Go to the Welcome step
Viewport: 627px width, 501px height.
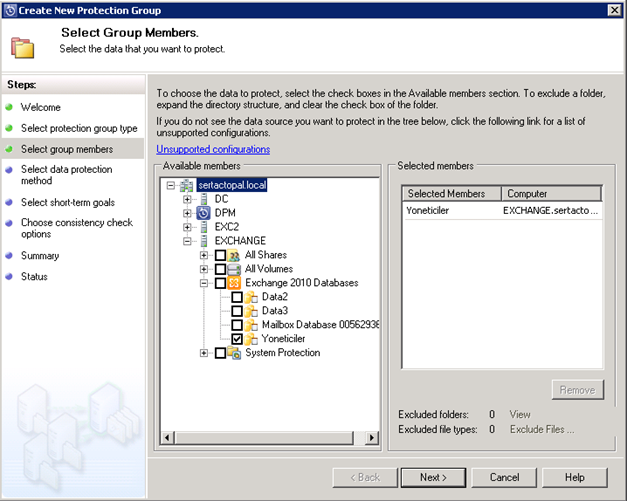(41, 107)
